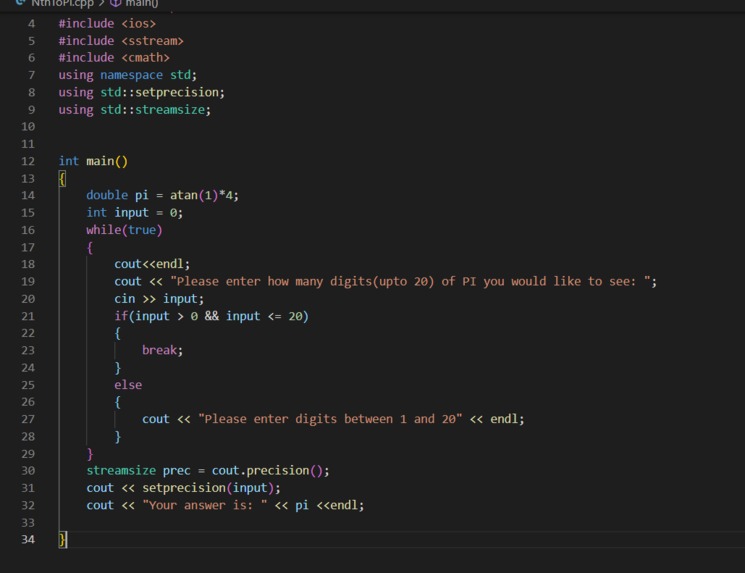Click 'int input = 0;' line
Screen dimensions: 745x573
134,212
